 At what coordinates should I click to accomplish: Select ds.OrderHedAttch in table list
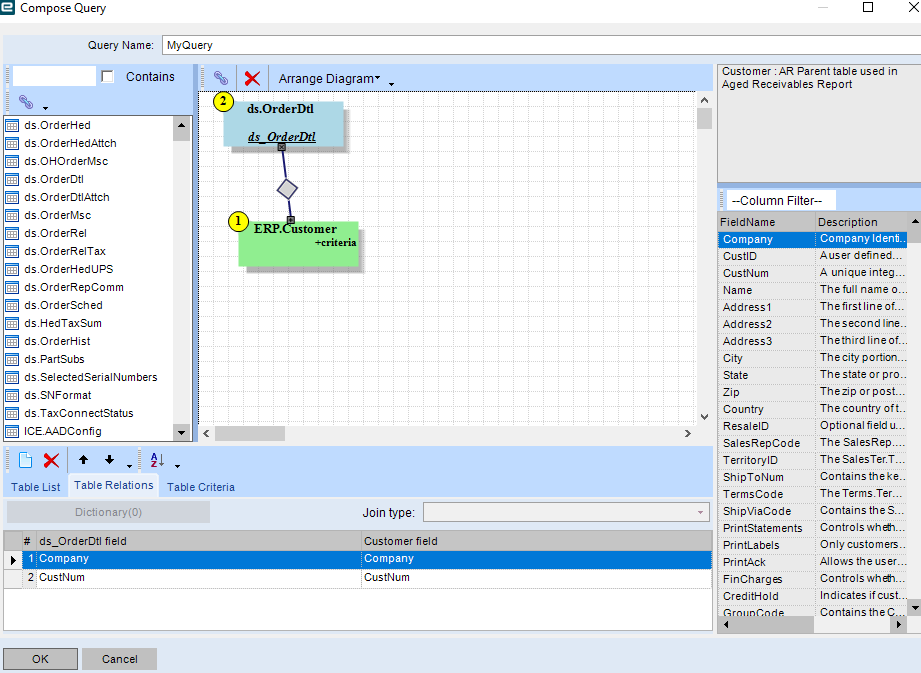pyautogui.click(x=70, y=143)
